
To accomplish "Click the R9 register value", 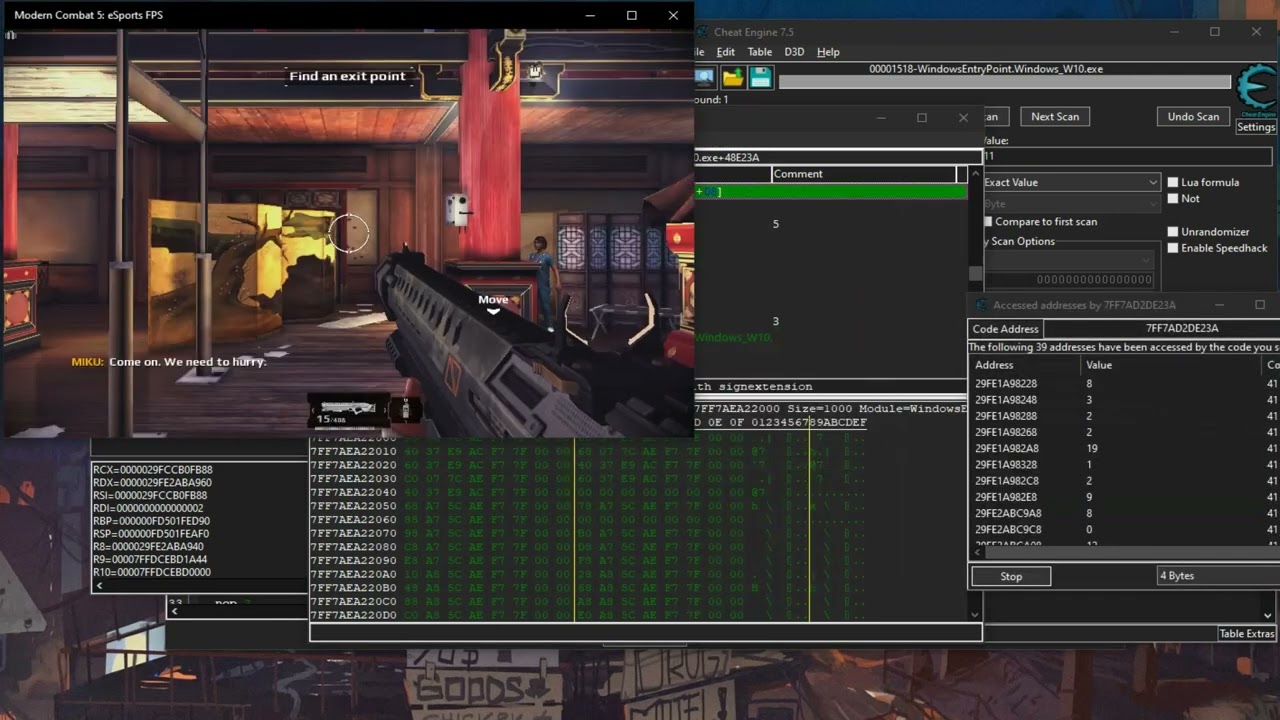I will pyautogui.click(x=150, y=560).
